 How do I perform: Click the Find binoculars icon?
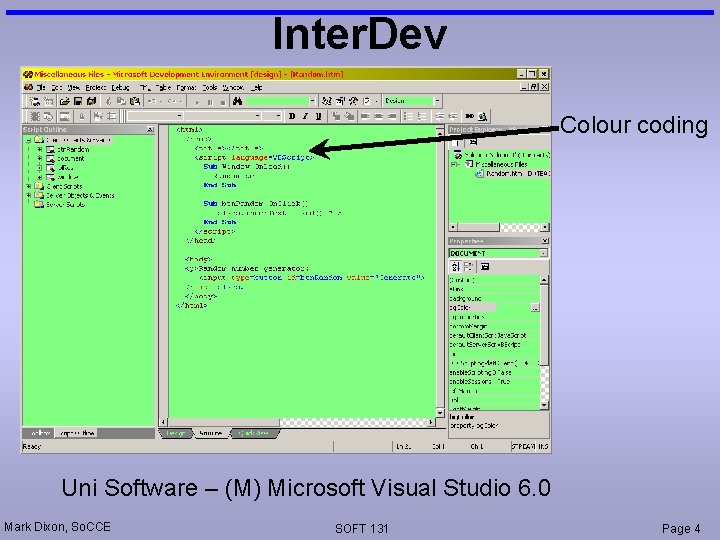237,101
